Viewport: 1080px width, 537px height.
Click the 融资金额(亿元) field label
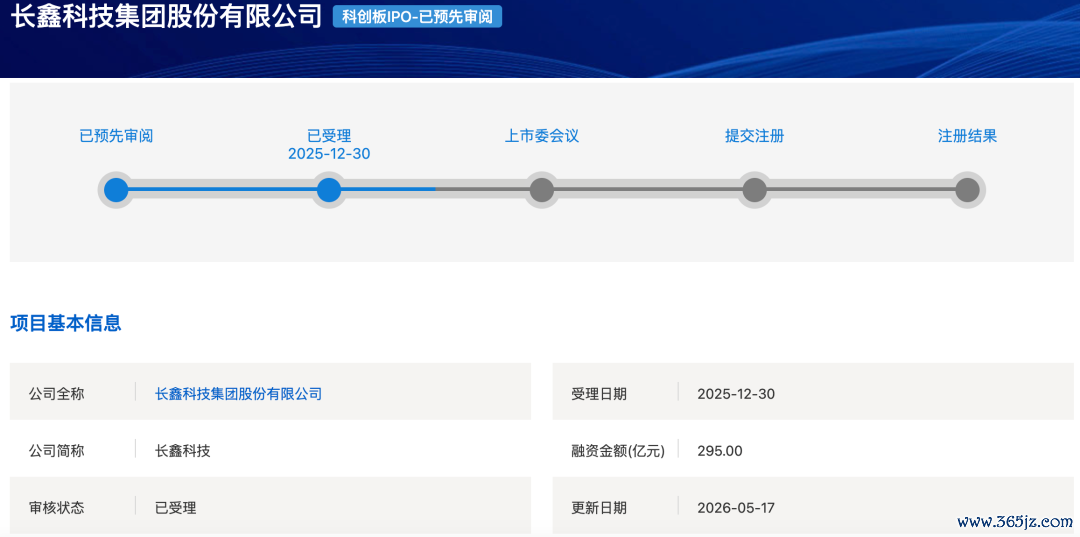619,452
